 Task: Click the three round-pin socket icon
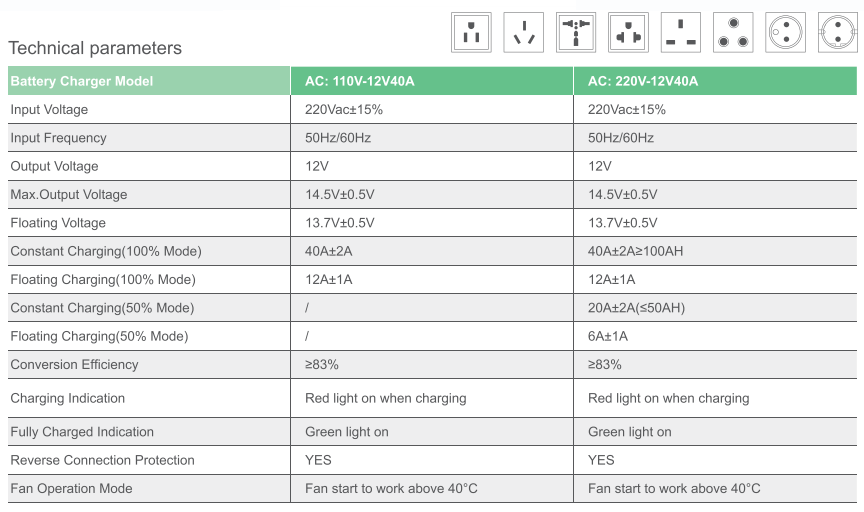(x=733, y=33)
